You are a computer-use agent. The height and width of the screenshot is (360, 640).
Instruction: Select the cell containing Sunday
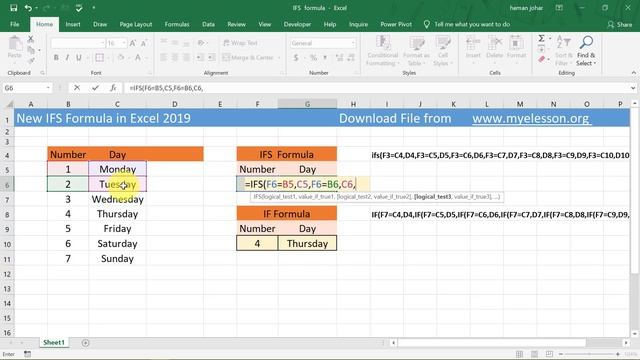118,258
